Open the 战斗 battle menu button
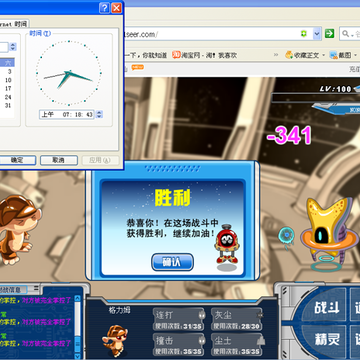This screenshot has width=360, height=360. [327, 308]
